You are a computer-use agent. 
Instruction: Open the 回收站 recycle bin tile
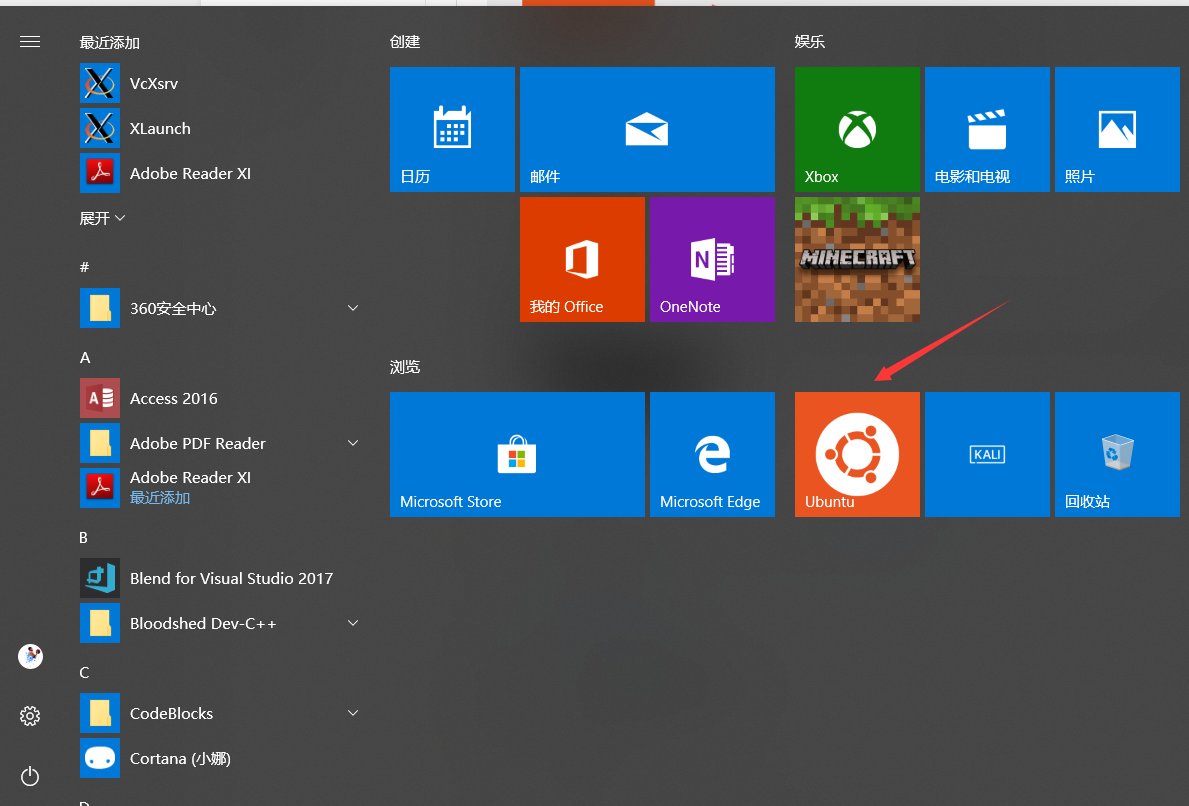pyautogui.click(x=1117, y=454)
